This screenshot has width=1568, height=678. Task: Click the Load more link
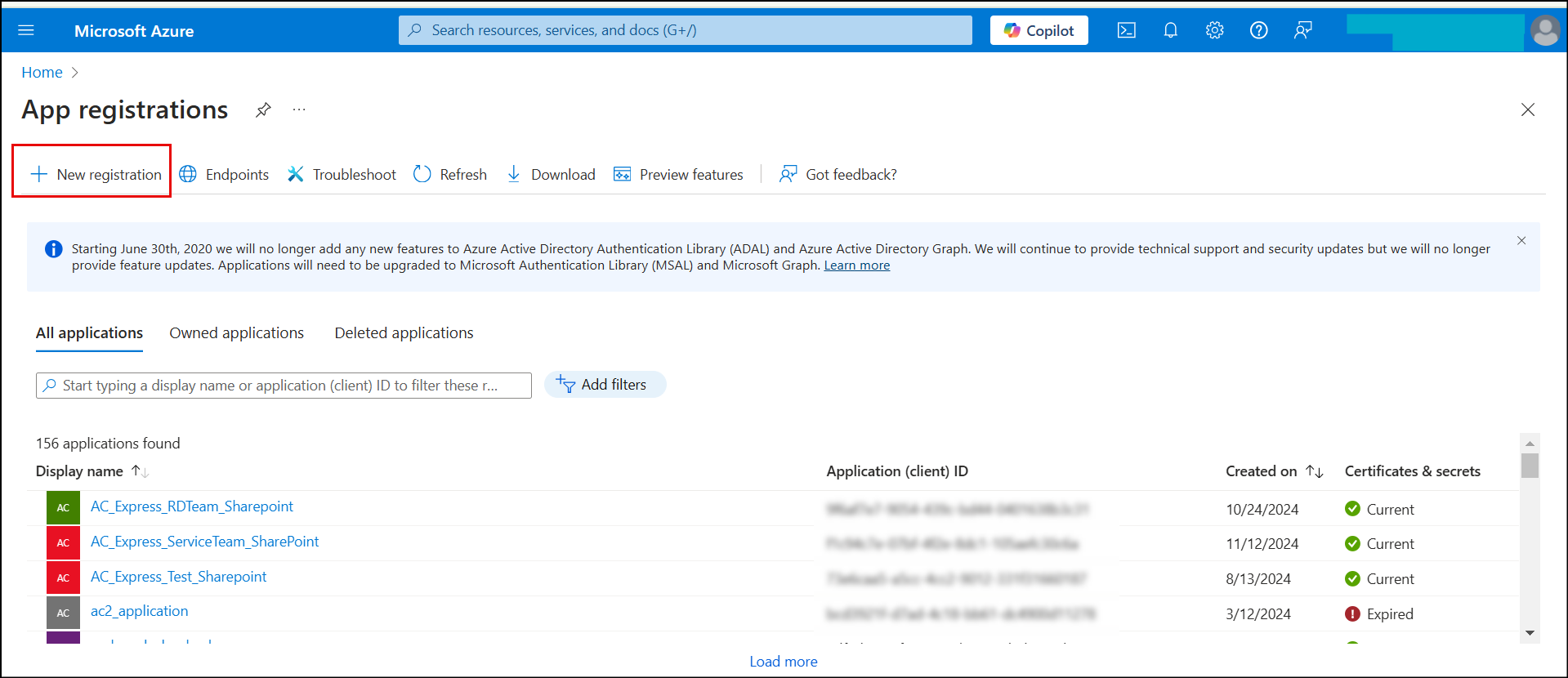pyautogui.click(x=784, y=662)
